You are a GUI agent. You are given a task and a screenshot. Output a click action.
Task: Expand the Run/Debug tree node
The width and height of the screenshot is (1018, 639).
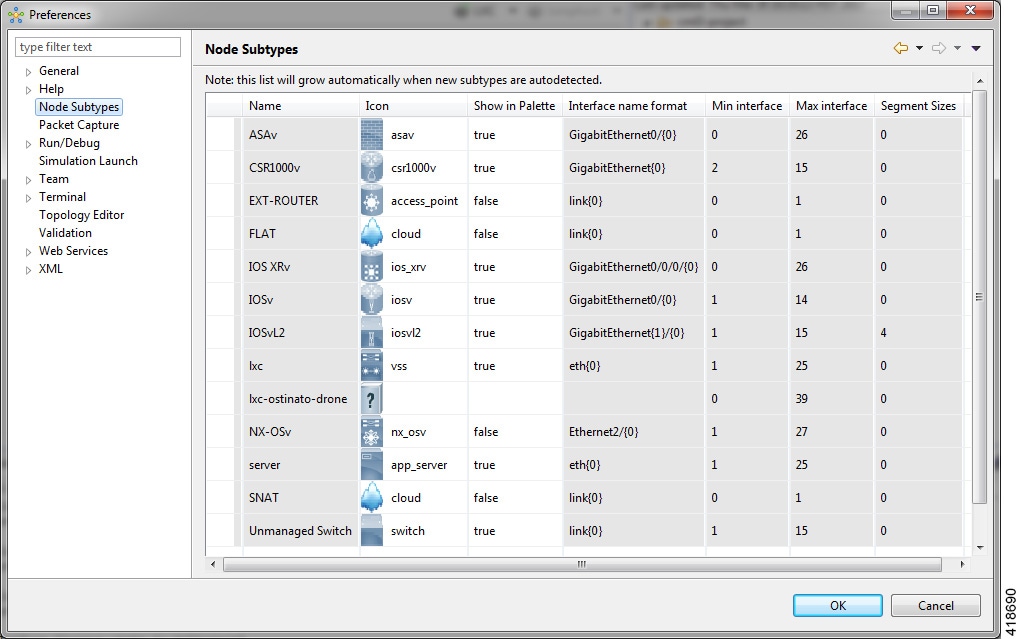click(x=29, y=144)
